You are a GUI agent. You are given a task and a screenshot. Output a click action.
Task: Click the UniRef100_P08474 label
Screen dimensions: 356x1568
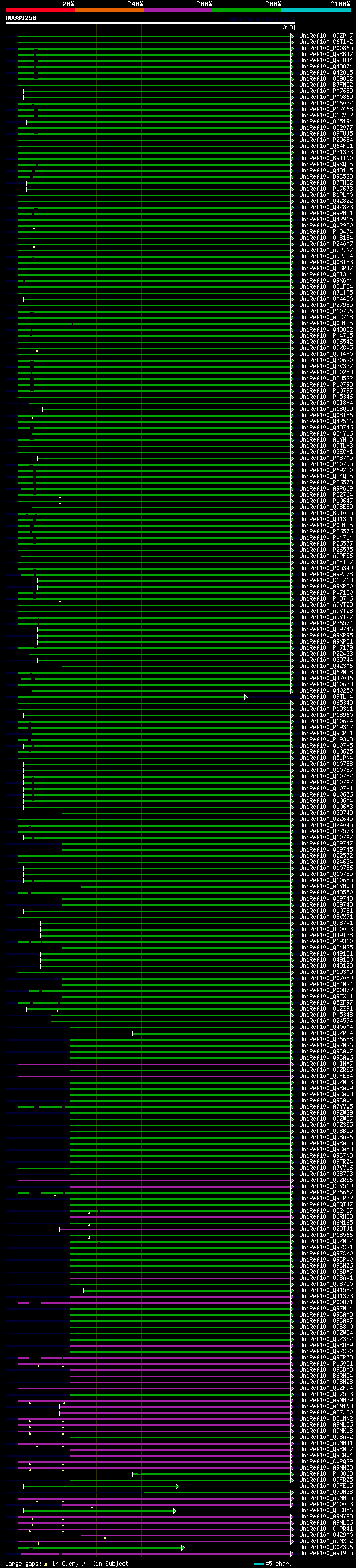tap(325, 232)
